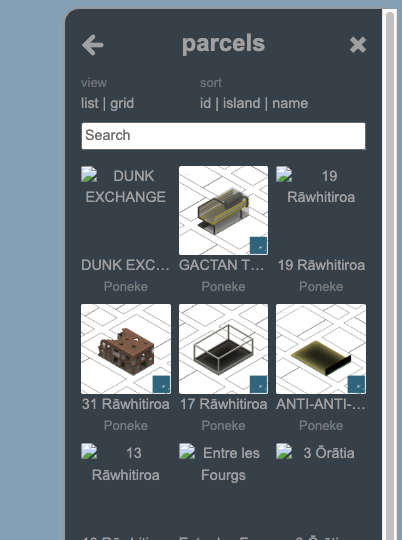The height and width of the screenshot is (540, 402).
Task: Switch to list view
Action: tap(90, 103)
